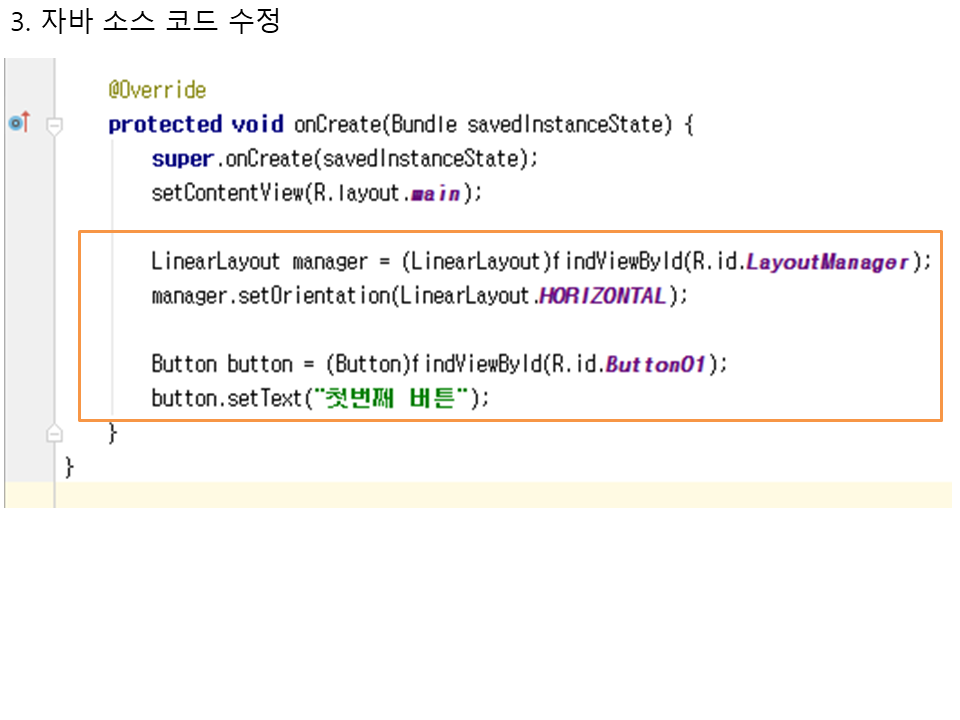Click the HORIZONTAL constant
Screen dimensions: 960x720
pos(602,296)
